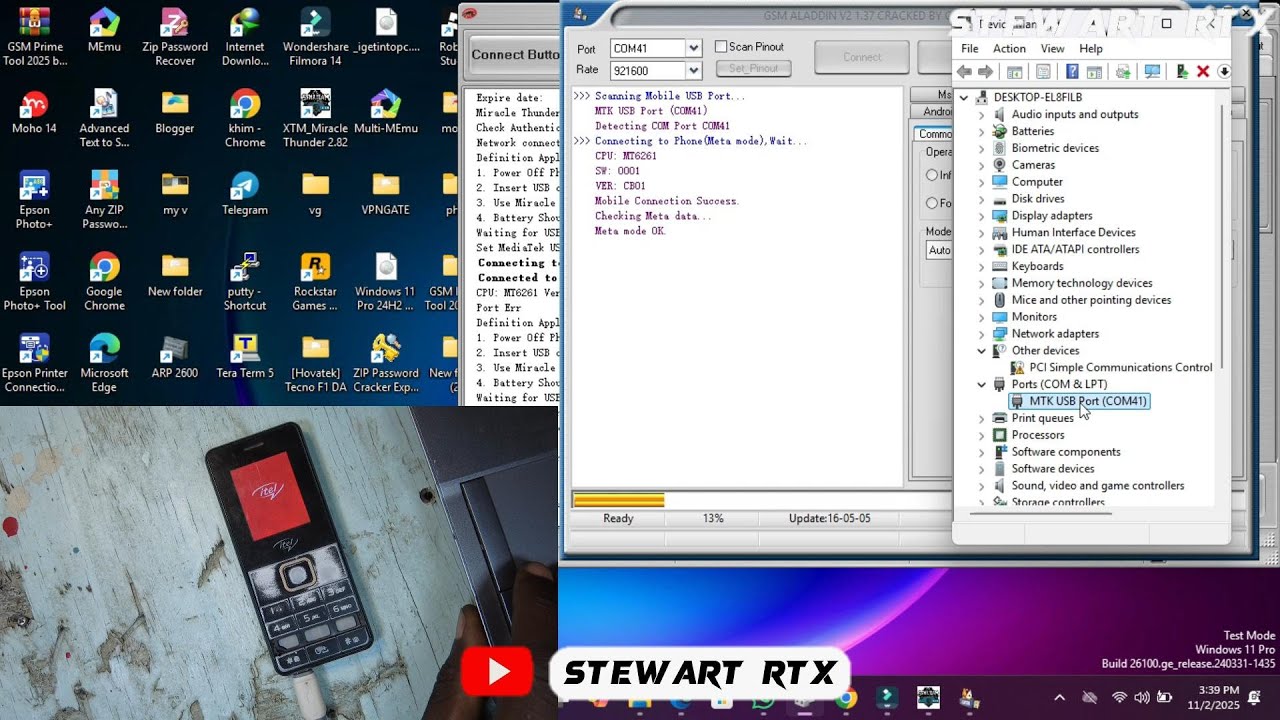Viewport: 1280px width, 720px height.
Task: Expand the Disk drives node
Action: coord(981,199)
